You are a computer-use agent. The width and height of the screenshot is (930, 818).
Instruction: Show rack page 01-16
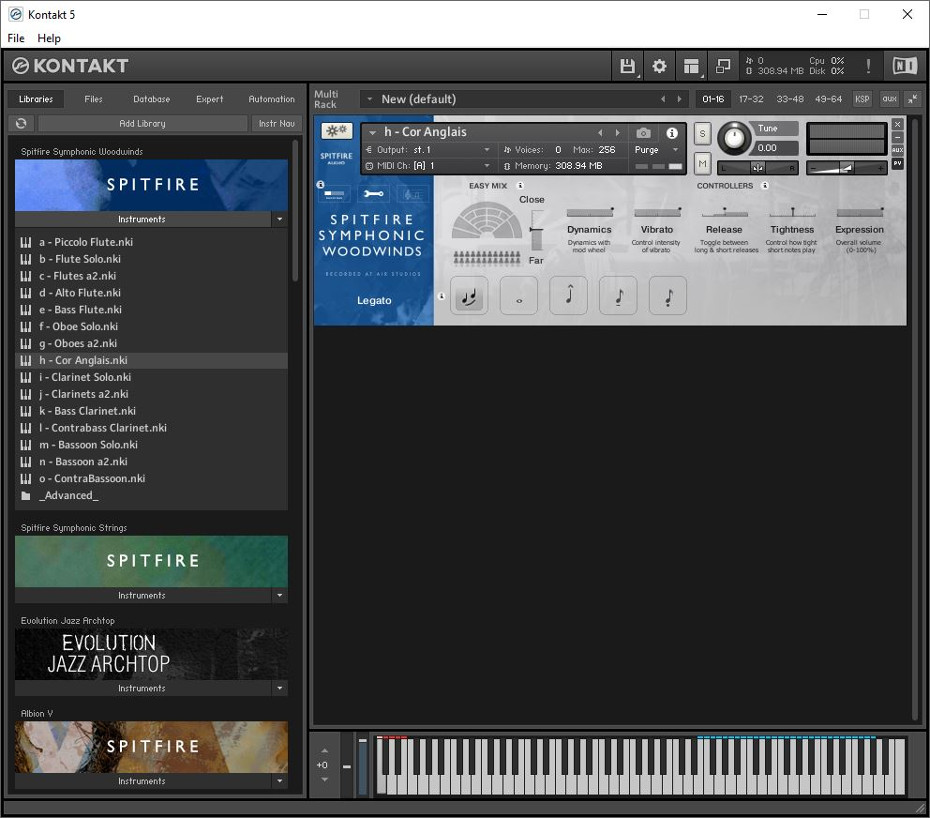pos(713,99)
